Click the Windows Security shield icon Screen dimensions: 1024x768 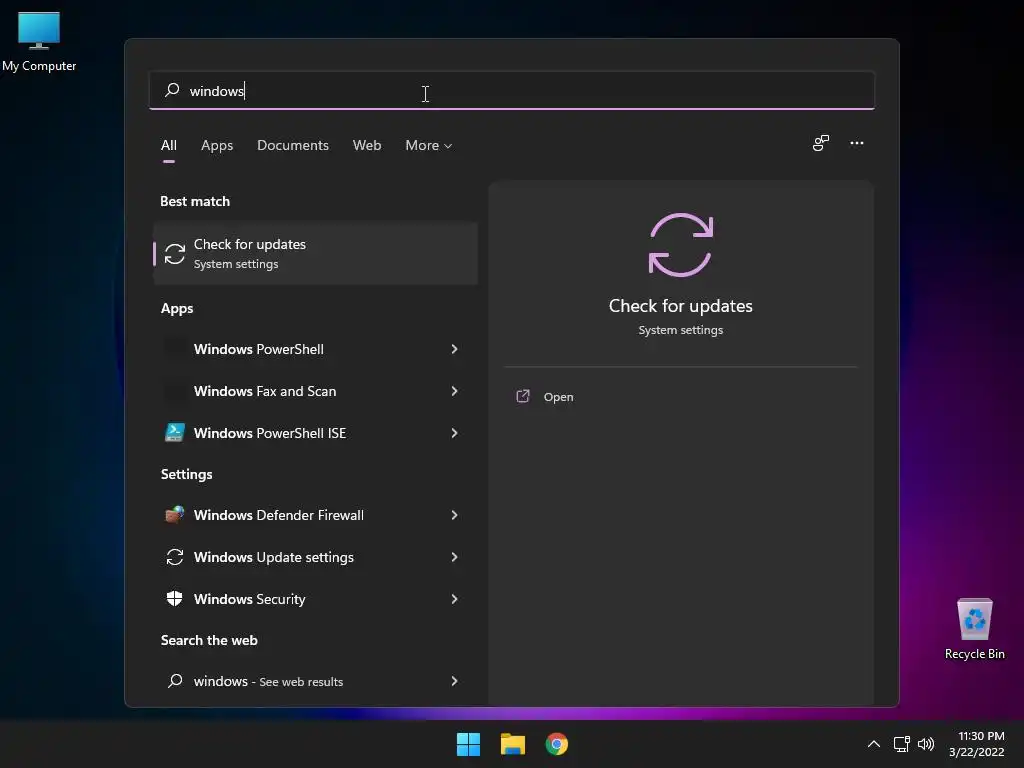pyautogui.click(x=174, y=598)
